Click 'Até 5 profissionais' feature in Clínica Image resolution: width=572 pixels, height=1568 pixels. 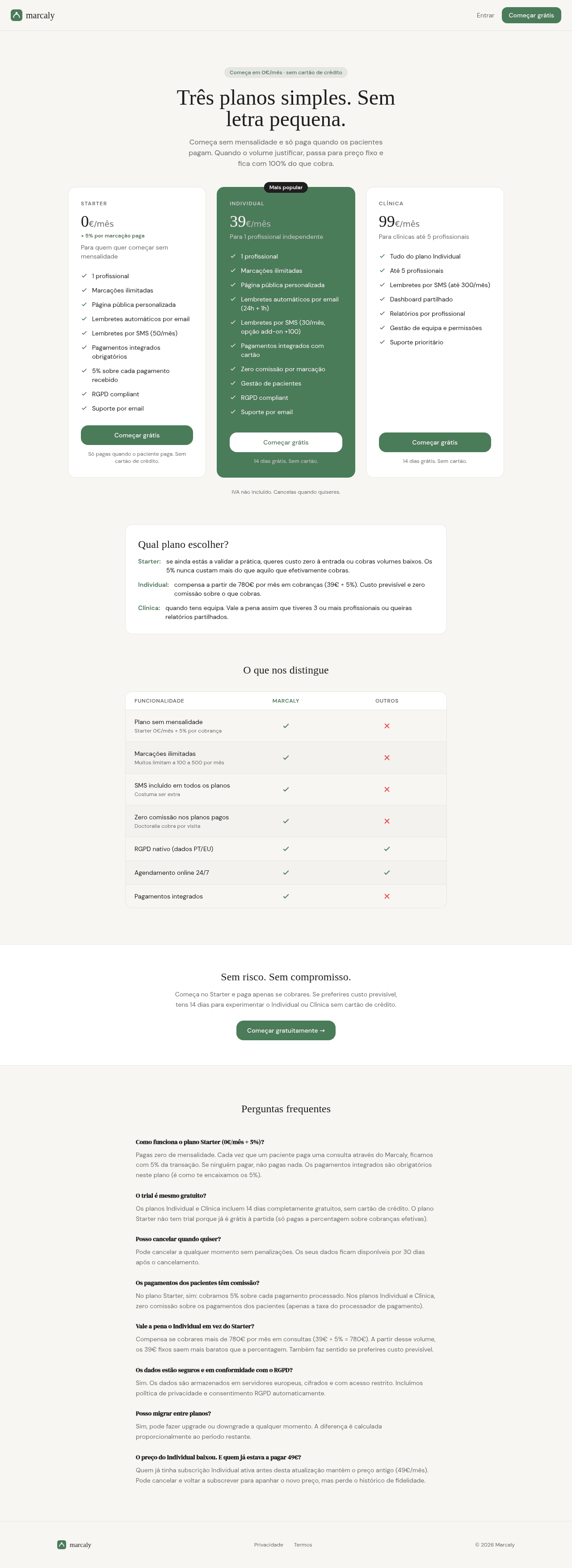tap(416, 270)
